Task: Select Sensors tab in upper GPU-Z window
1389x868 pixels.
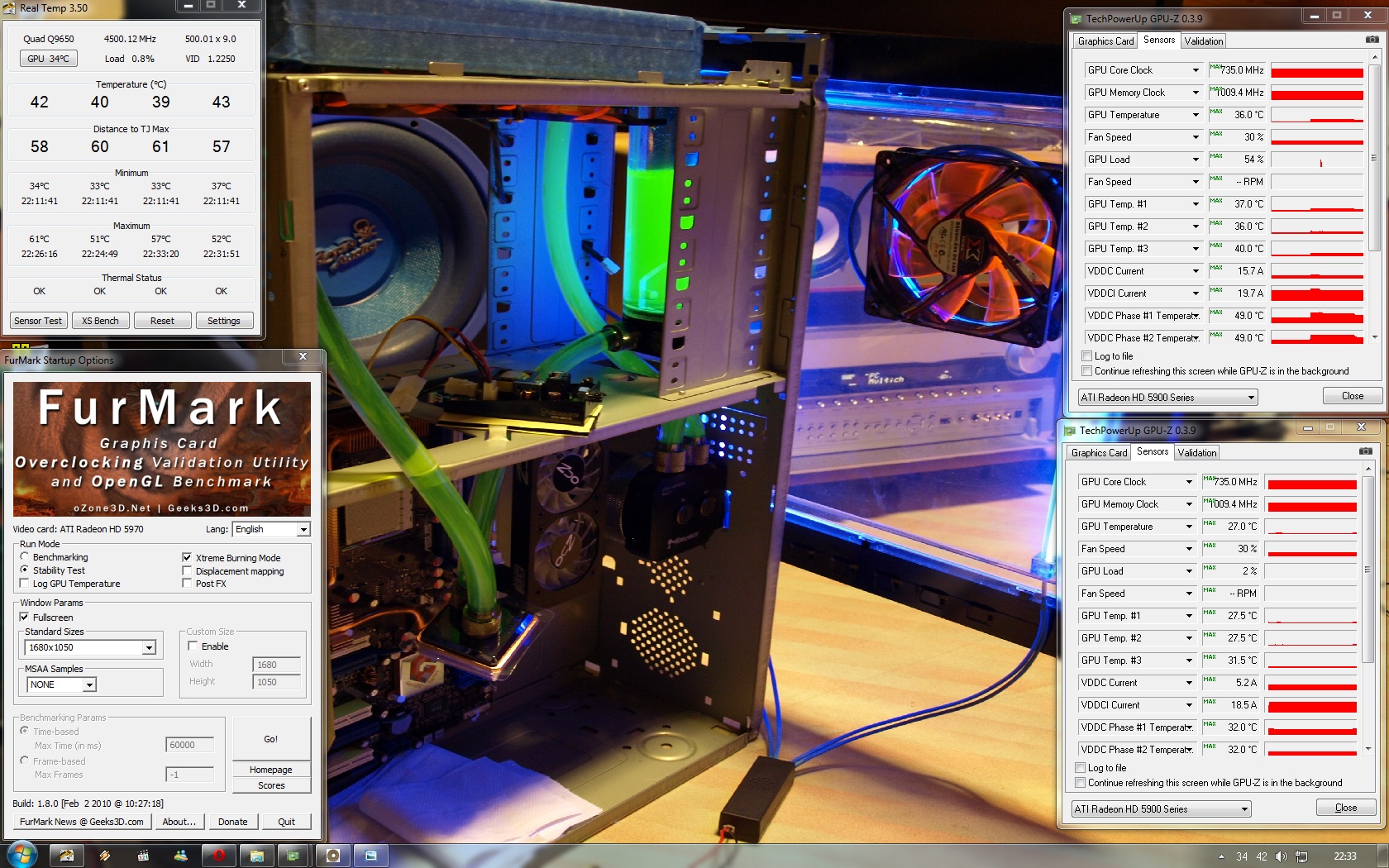Action: coord(1159,40)
